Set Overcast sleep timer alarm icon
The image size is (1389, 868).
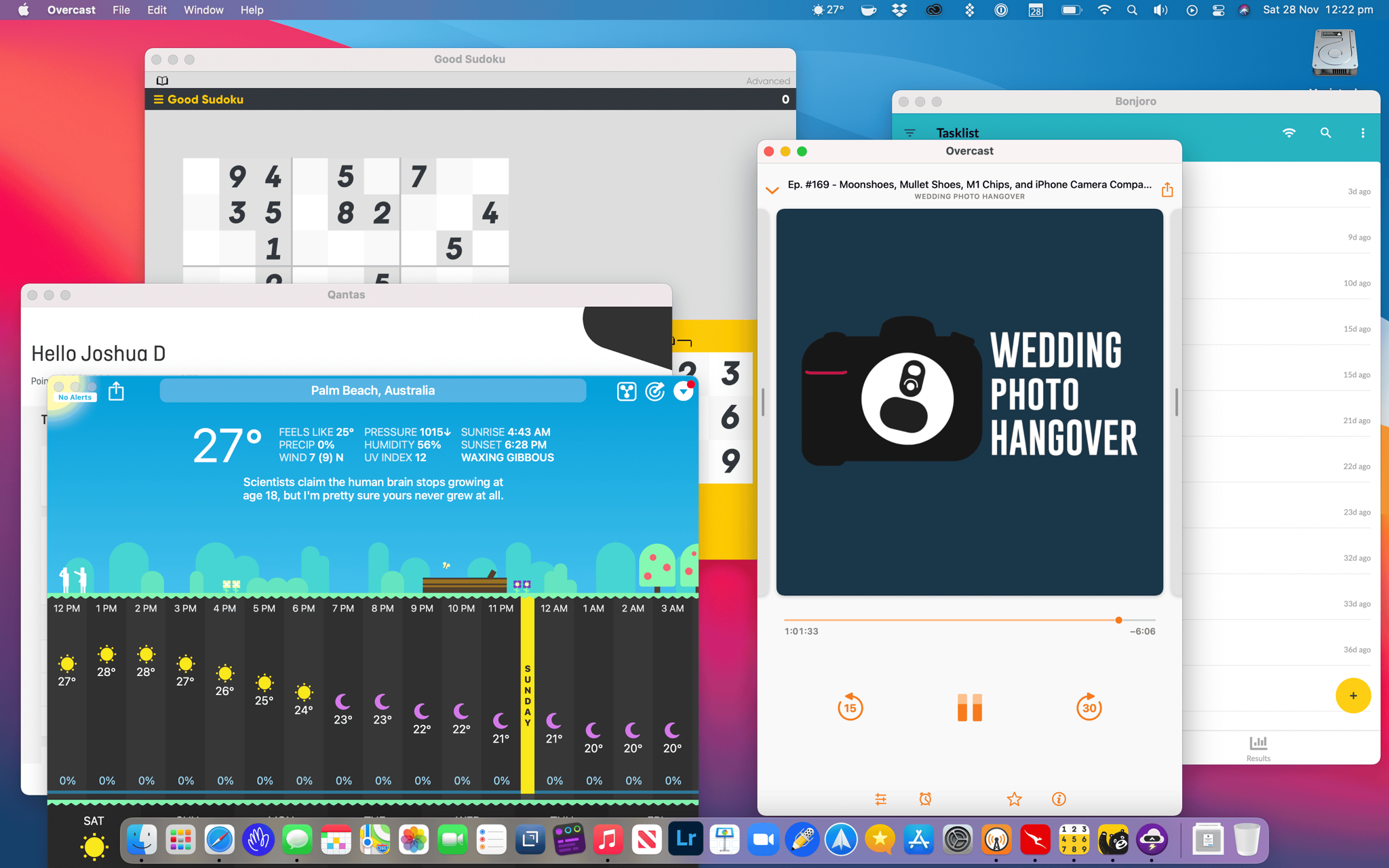925,800
